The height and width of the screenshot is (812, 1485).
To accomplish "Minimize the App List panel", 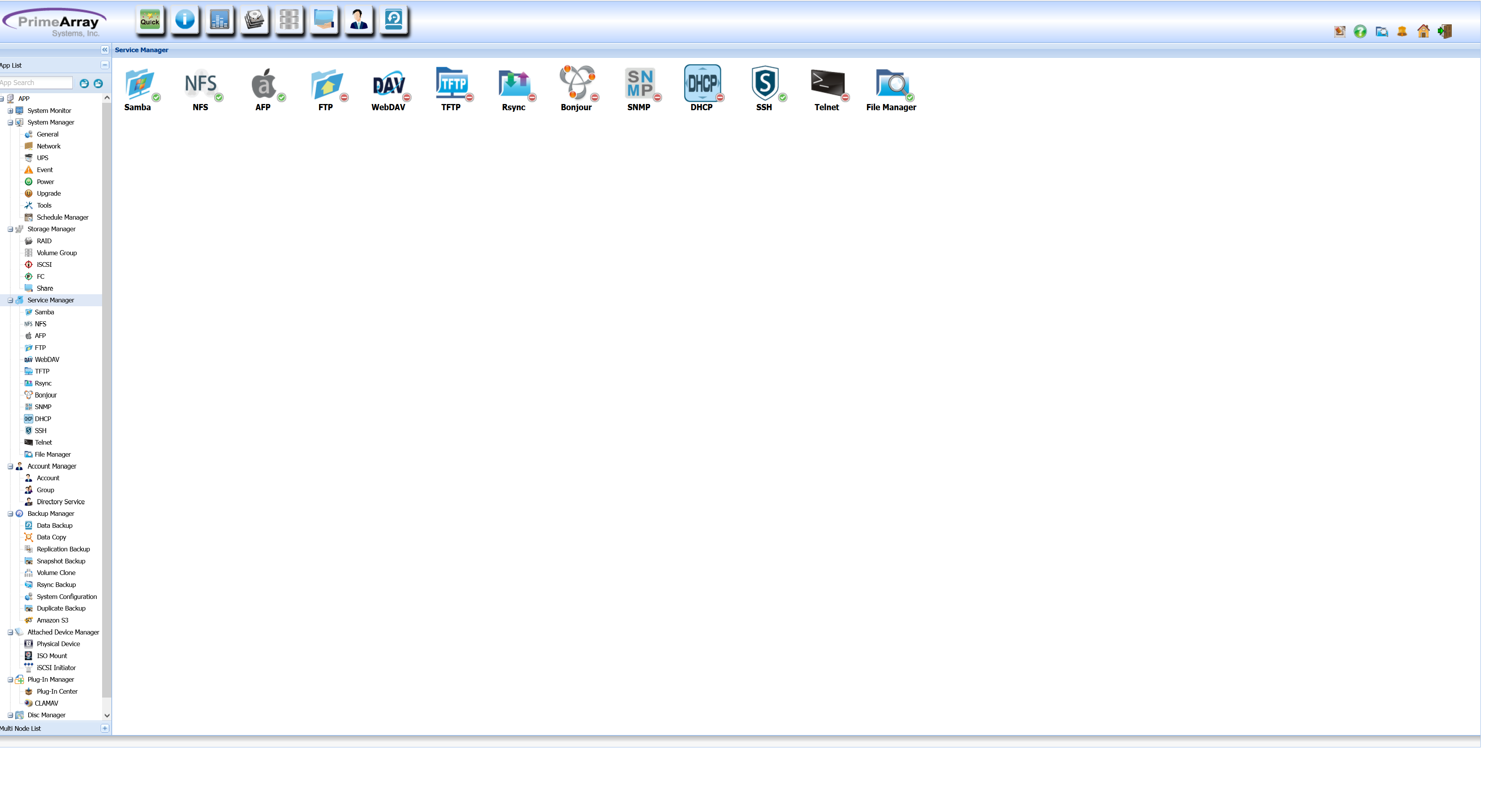I will (x=105, y=65).
